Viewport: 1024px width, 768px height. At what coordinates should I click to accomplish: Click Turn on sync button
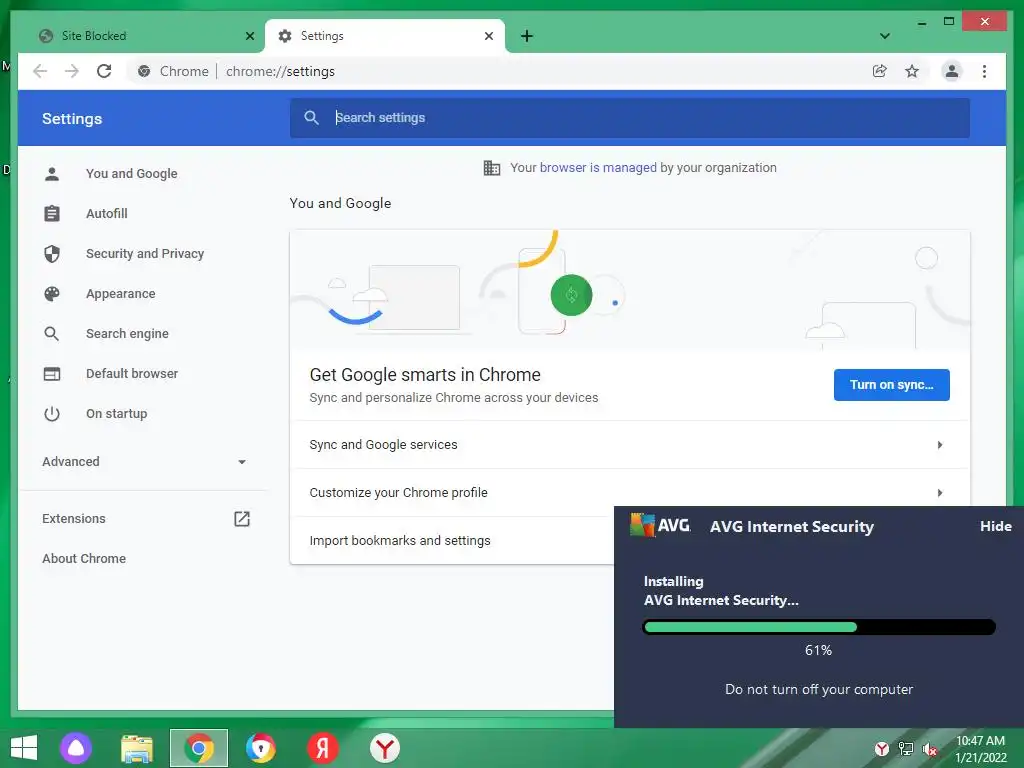[x=891, y=385]
